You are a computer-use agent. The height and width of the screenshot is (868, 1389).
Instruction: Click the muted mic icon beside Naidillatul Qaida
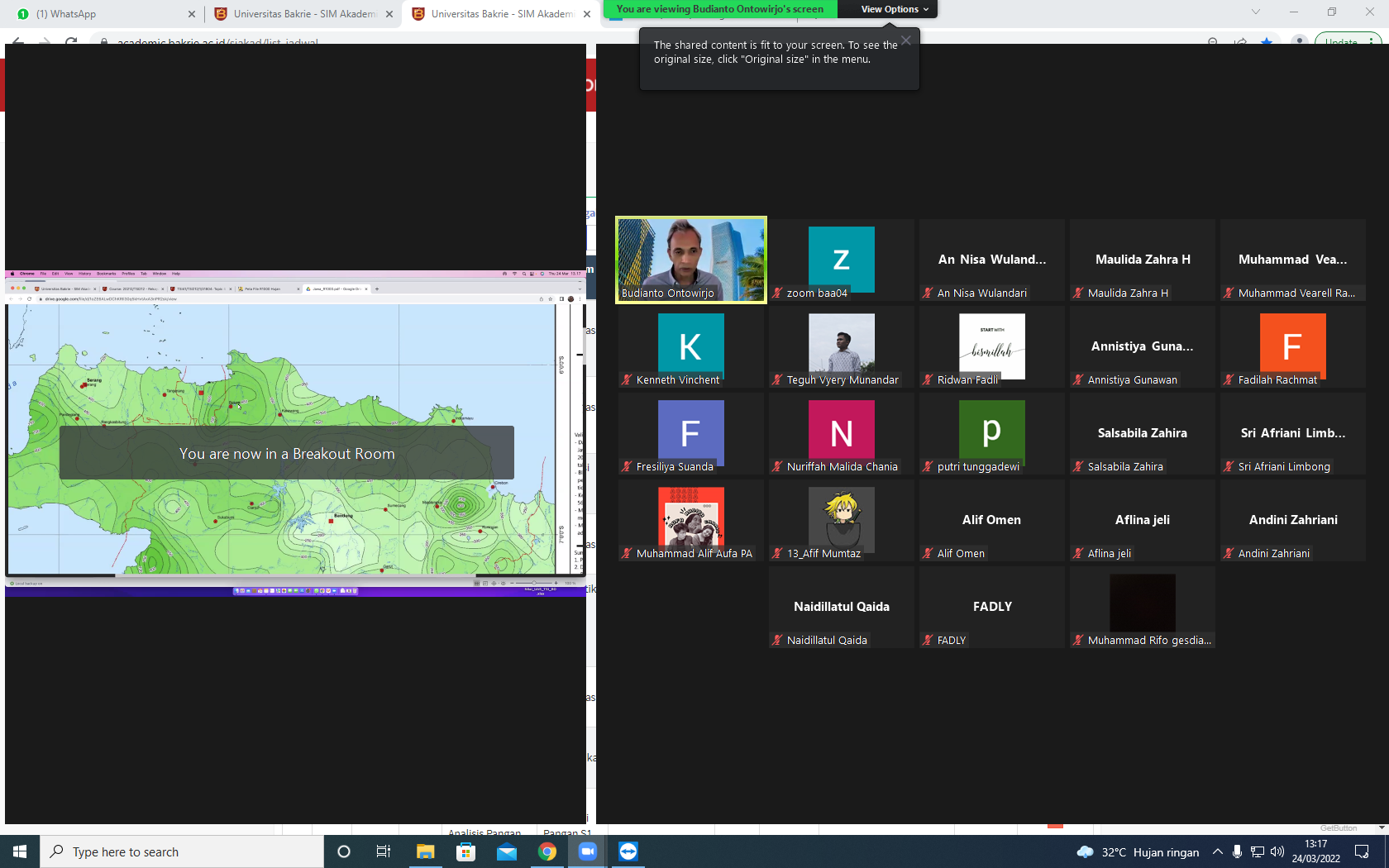(x=777, y=640)
